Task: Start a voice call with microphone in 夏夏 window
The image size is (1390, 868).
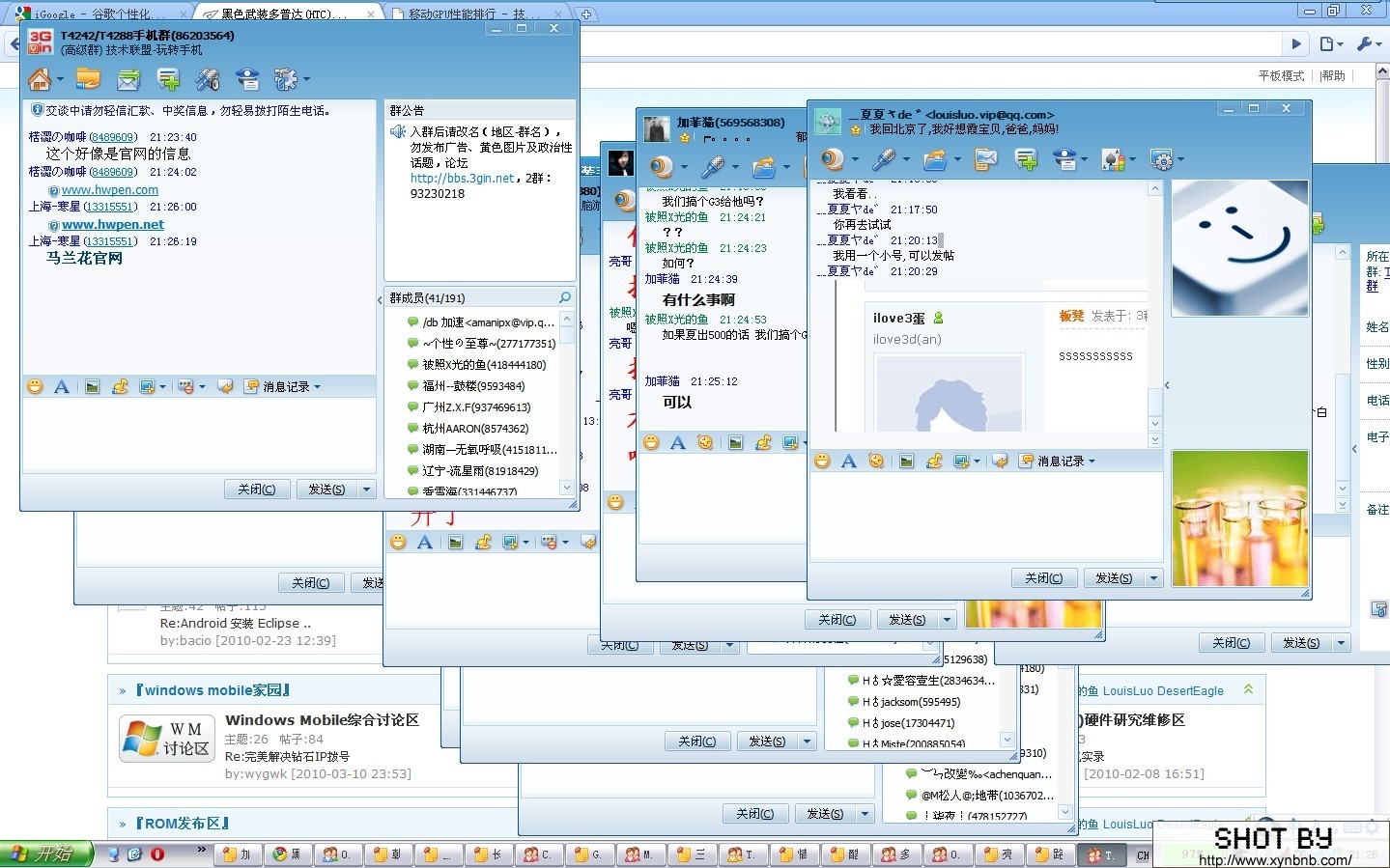Action: pyautogui.click(x=883, y=159)
